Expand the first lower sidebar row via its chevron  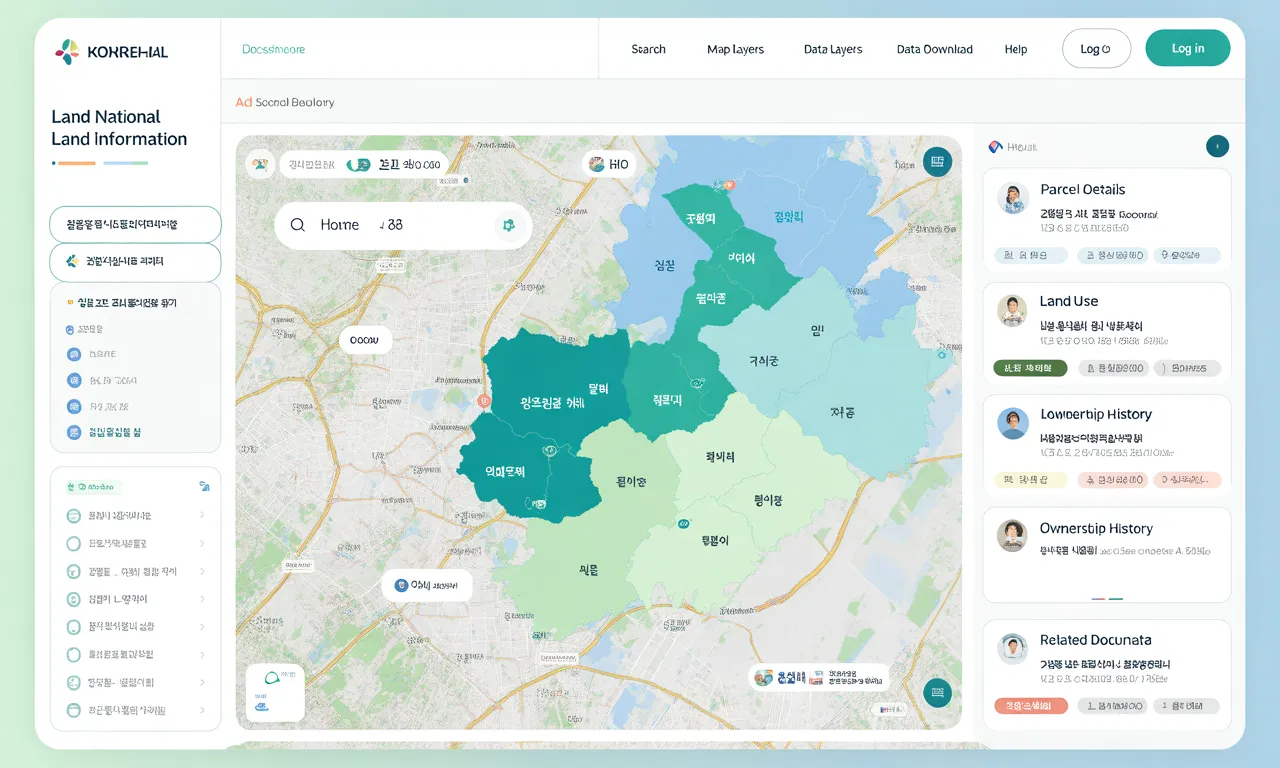coord(202,516)
